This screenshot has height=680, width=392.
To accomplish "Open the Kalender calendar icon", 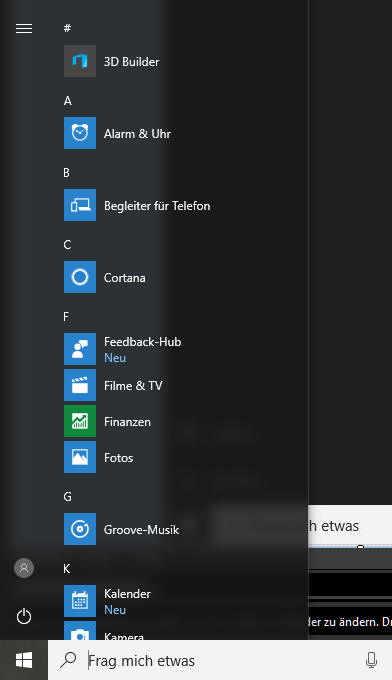I will [80, 601].
